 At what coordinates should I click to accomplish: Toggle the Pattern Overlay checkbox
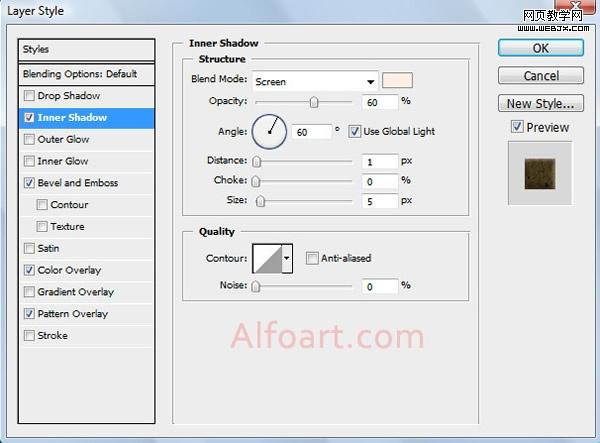[x=29, y=314]
